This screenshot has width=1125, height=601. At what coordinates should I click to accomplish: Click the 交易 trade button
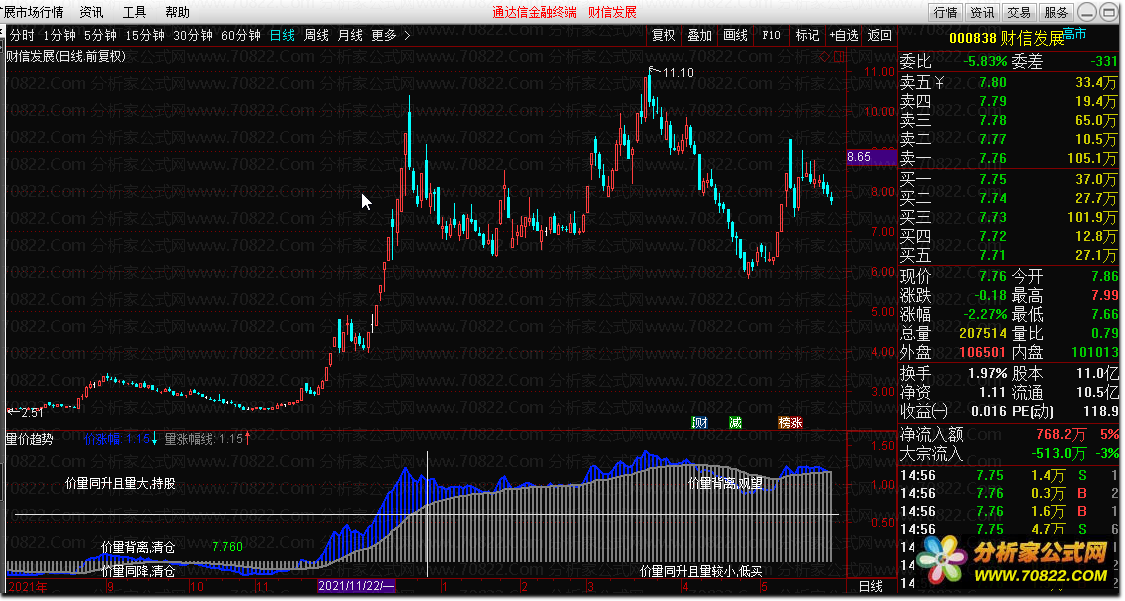click(x=1019, y=12)
